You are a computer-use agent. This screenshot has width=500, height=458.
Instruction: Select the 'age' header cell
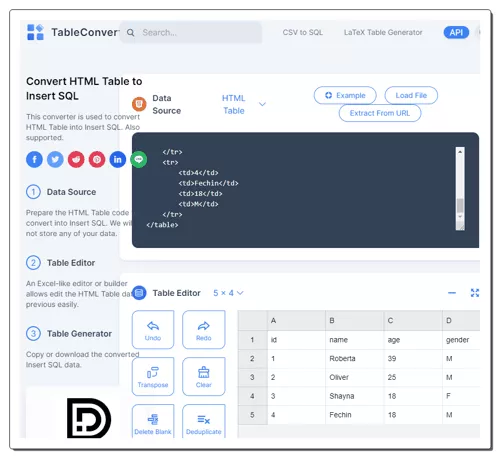[413, 340]
